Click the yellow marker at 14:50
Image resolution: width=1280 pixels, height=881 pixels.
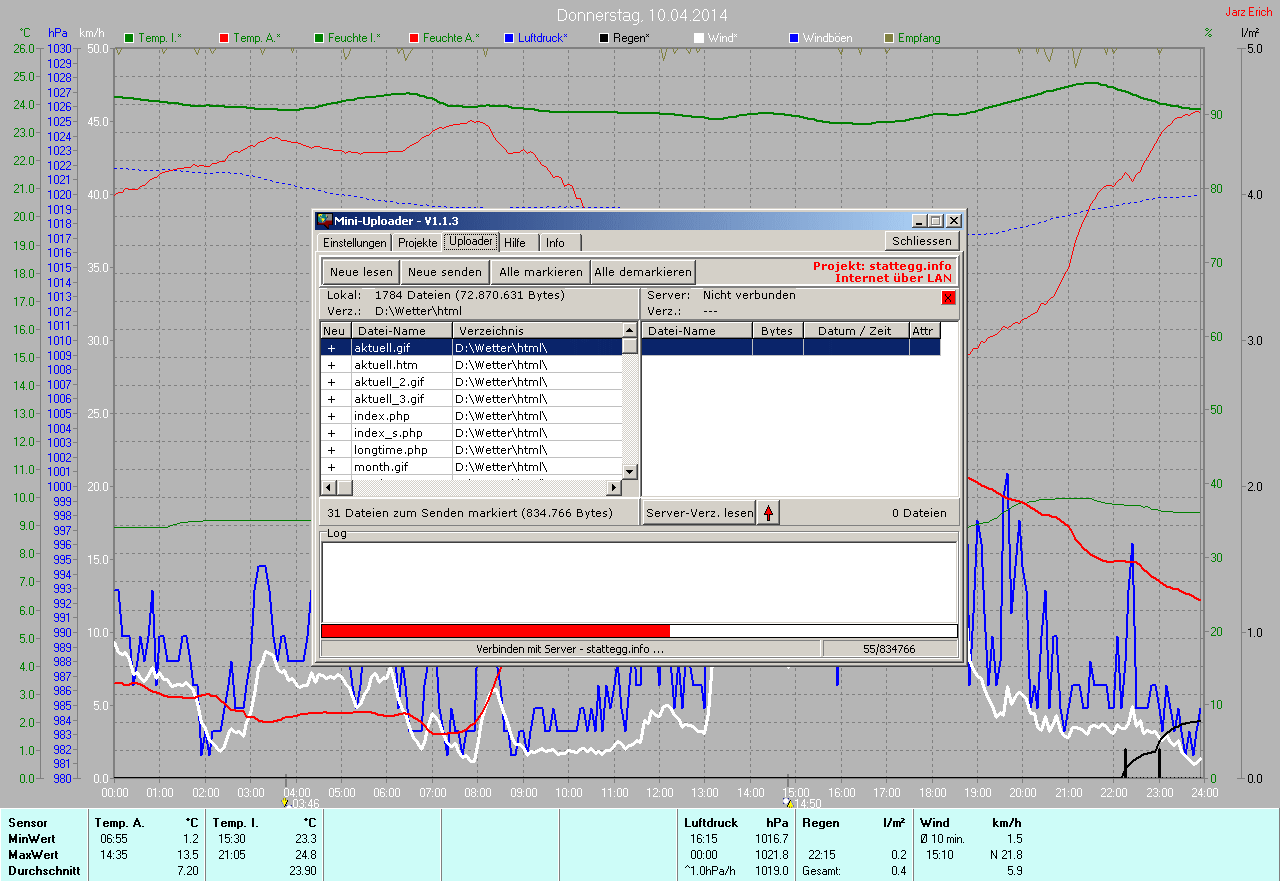(x=788, y=802)
